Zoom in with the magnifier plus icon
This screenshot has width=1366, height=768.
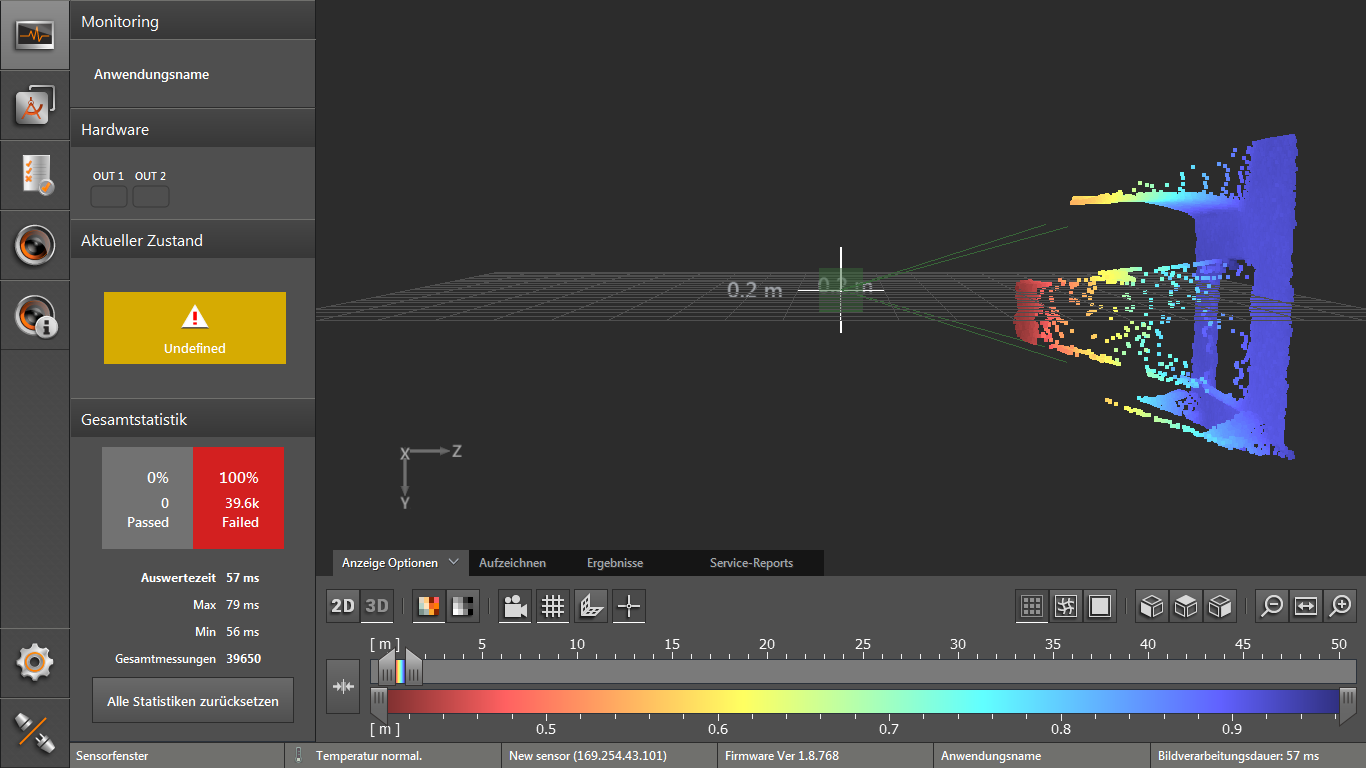point(1341,606)
